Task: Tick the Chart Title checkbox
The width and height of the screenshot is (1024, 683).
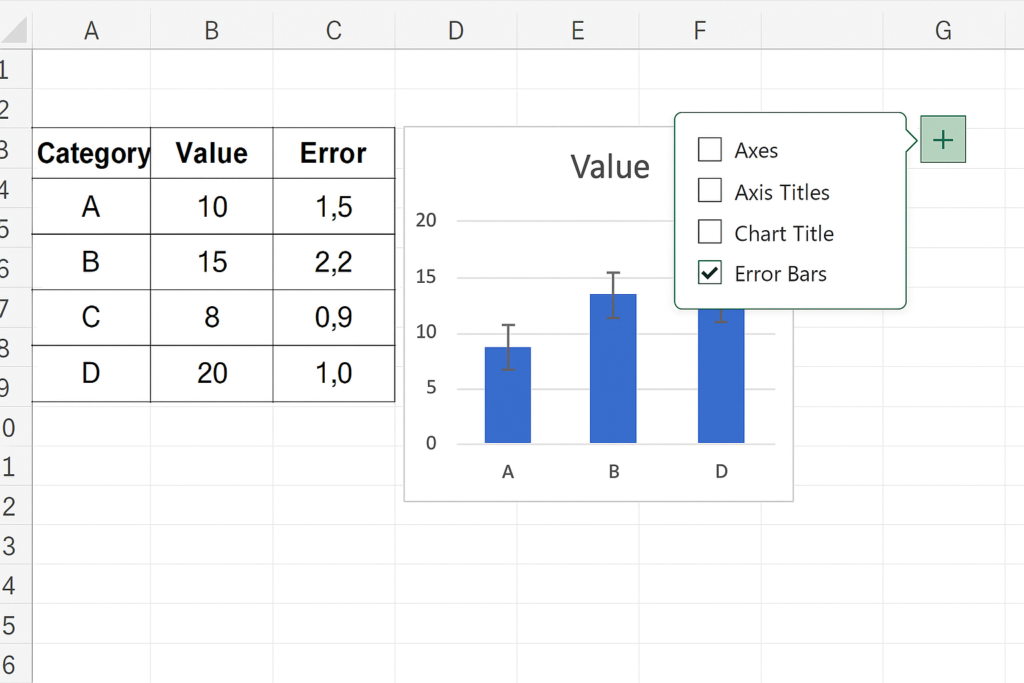Action: pyautogui.click(x=710, y=232)
